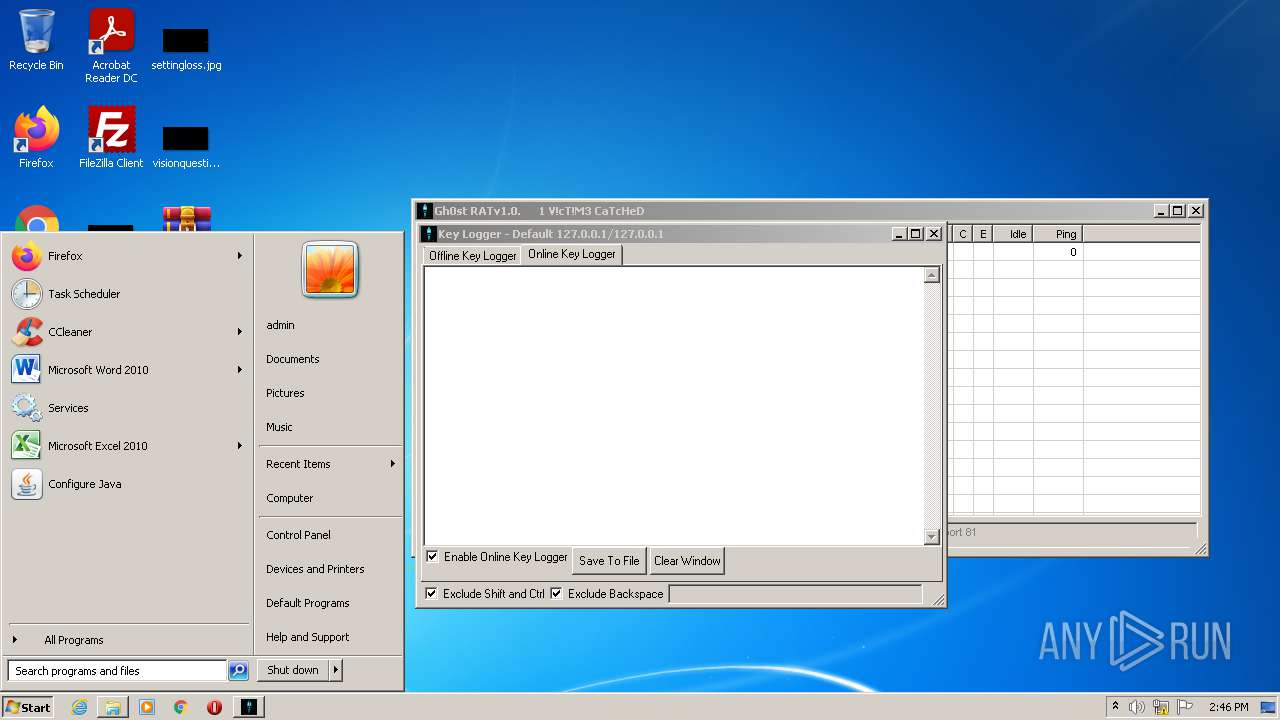
Task: Open CCleaner from the Start menu
Action: 127,332
